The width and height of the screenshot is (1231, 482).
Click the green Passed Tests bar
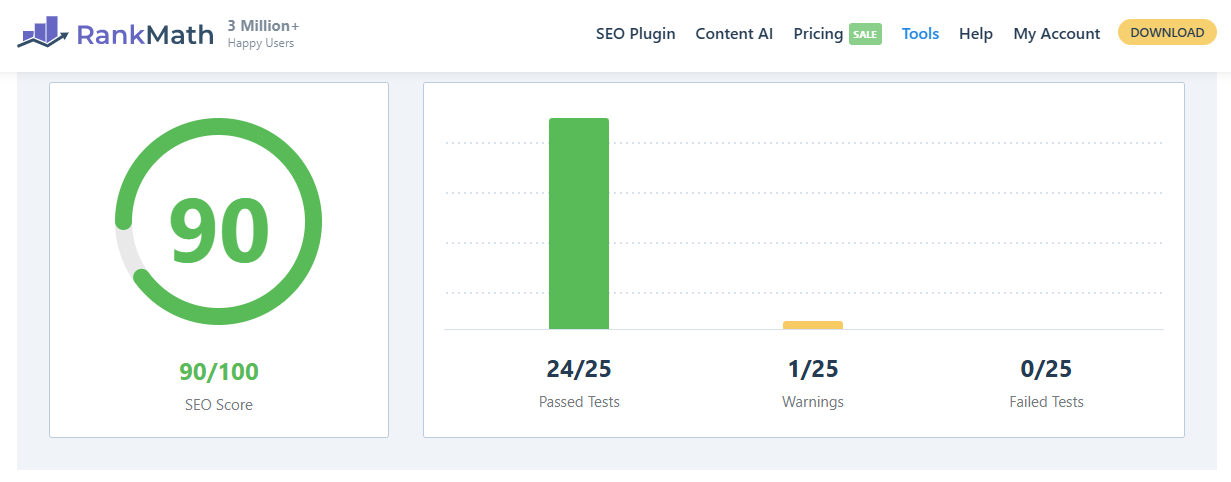point(579,223)
